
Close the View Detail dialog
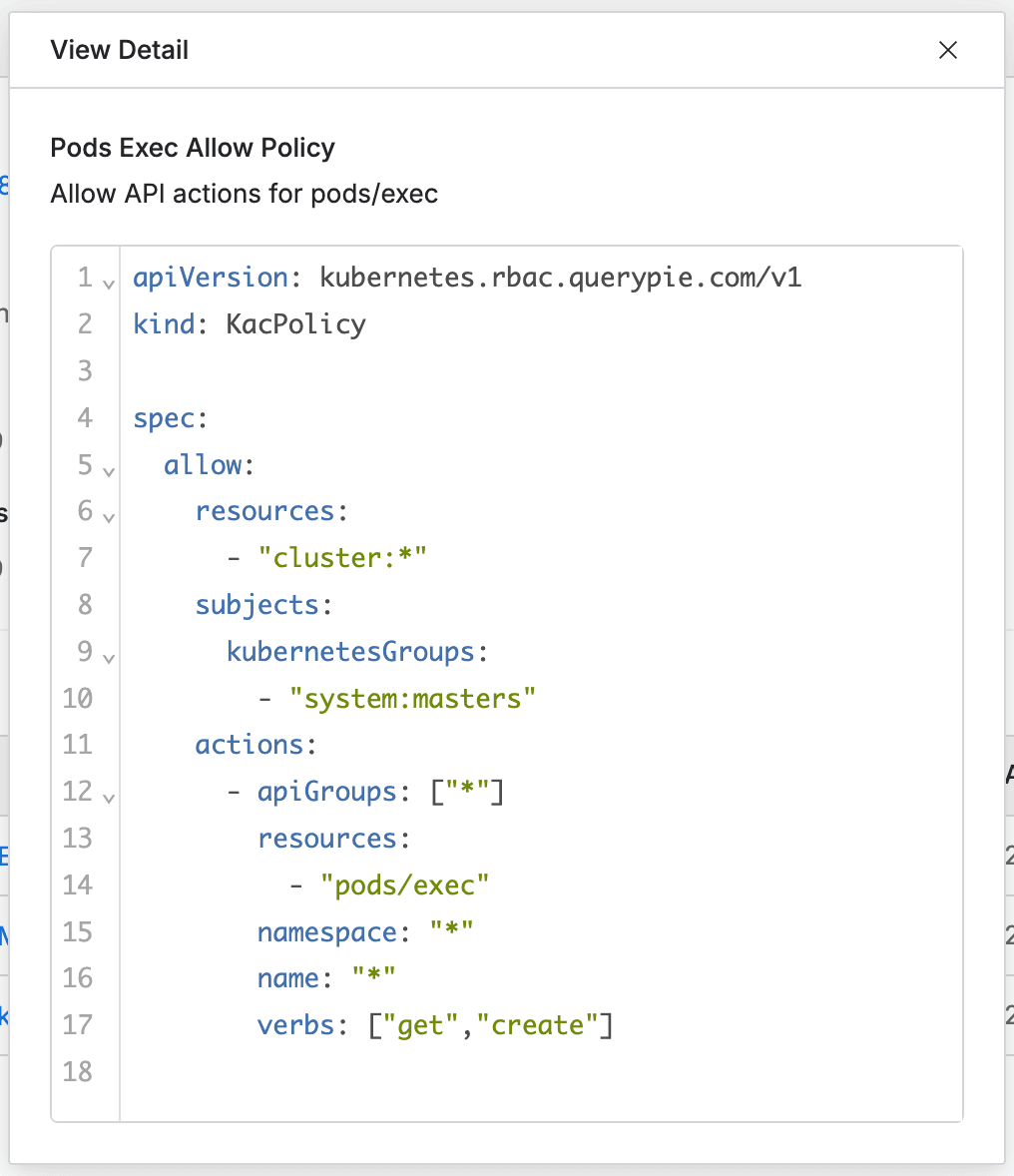click(x=947, y=50)
